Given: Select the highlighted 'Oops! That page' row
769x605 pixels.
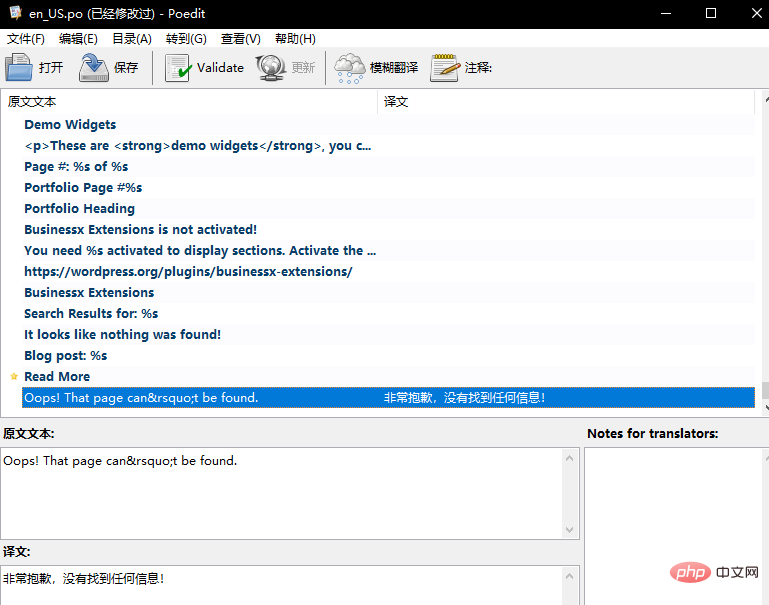Looking at the screenshot, I should pos(388,398).
